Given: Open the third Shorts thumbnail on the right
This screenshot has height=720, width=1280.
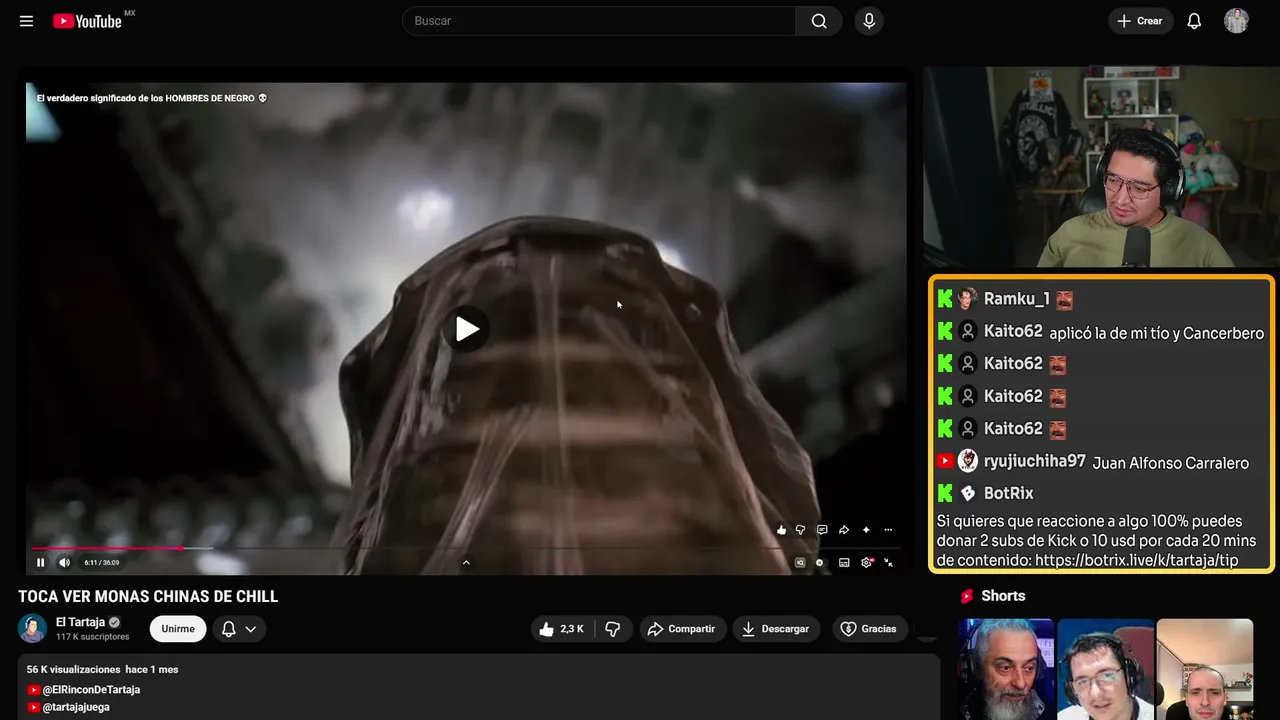Looking at the screenshot, I should (1205, 669).
